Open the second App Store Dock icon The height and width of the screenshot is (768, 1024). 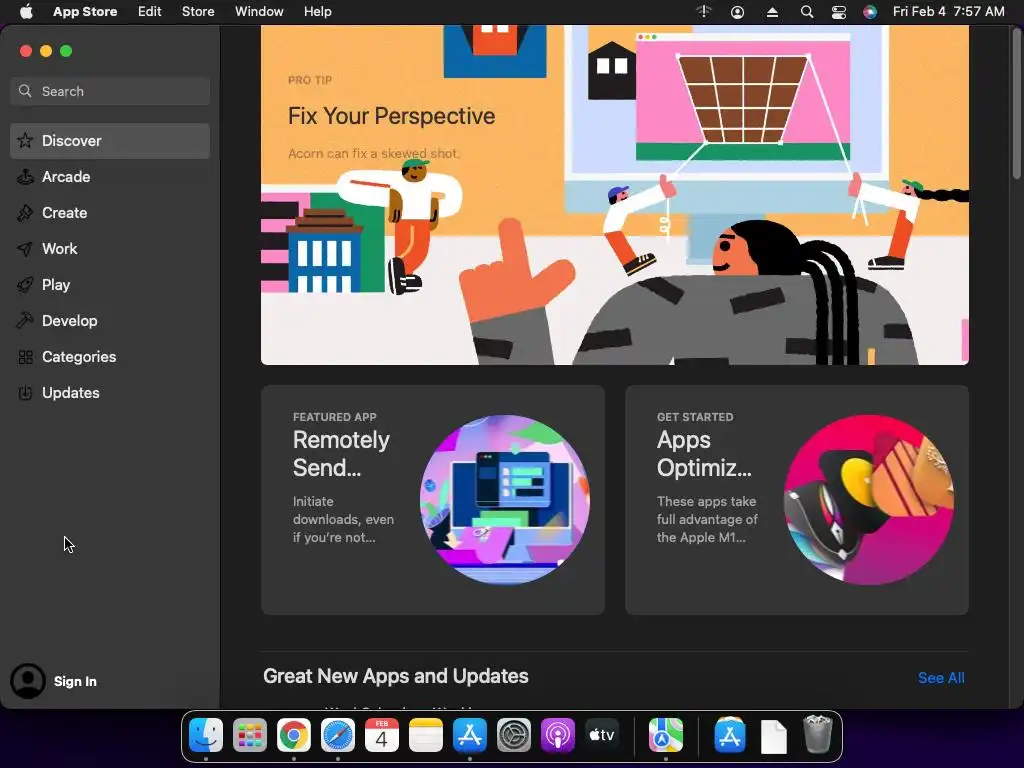point(729,735)
